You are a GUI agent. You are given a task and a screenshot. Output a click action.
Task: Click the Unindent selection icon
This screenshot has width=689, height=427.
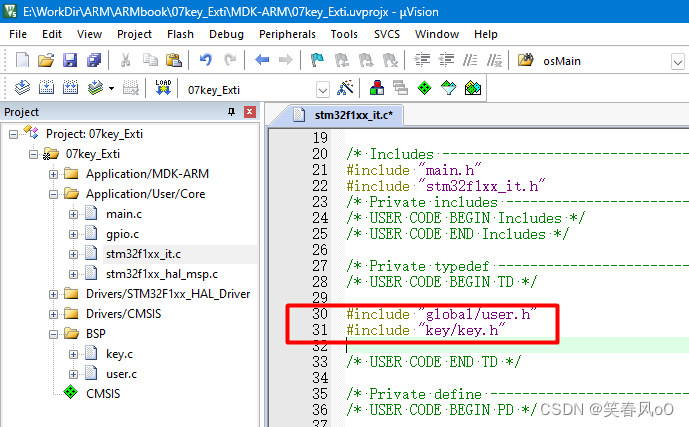click(446, 60)
